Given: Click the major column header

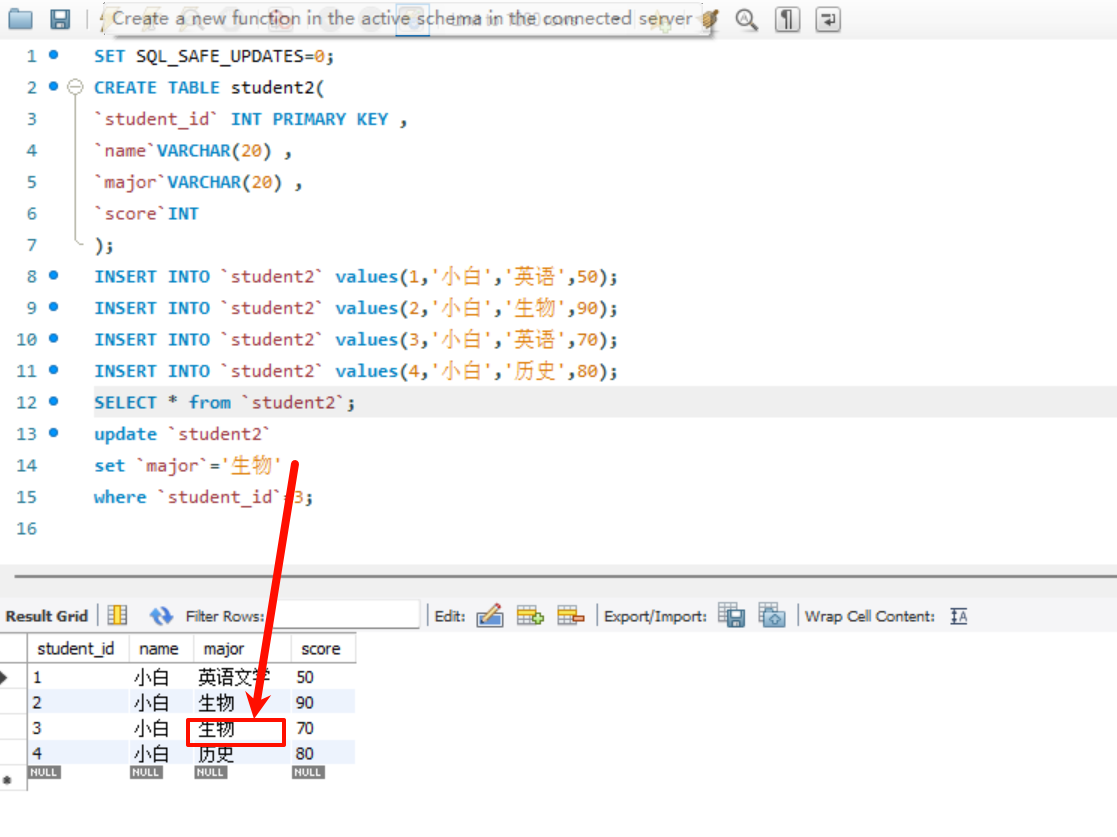Looking at the screenshot, I should (242, 649).
